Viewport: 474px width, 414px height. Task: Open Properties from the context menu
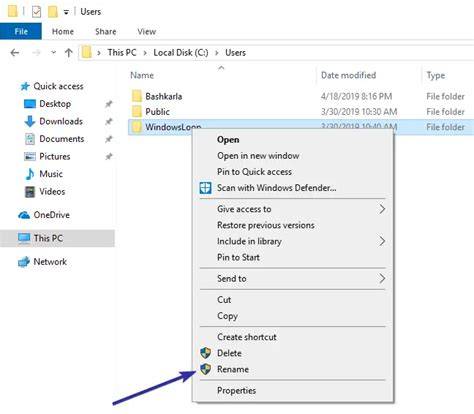coord(236,390)
